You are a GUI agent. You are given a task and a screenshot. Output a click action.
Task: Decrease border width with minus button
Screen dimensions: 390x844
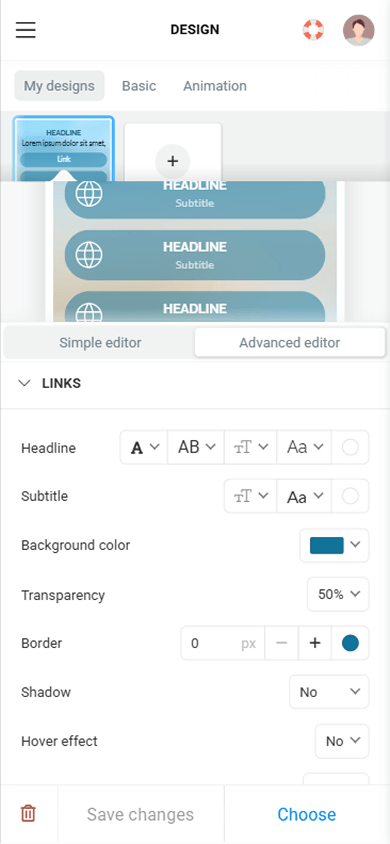tap(281, 643)
